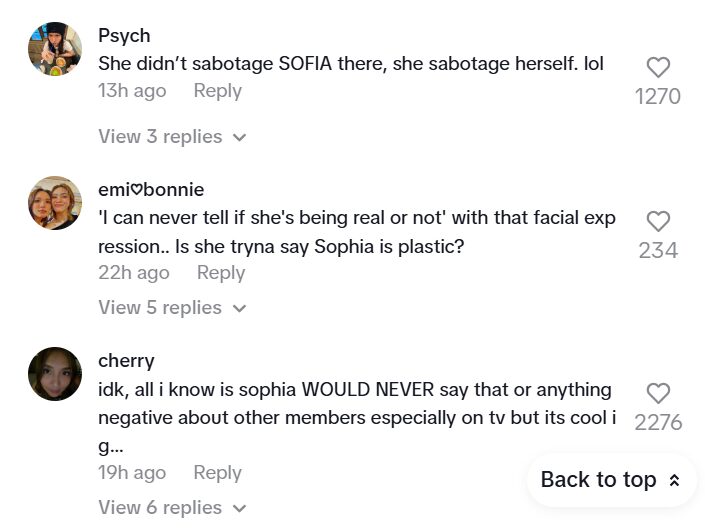Click the Back to top button
This screenshot has height=529, width=705.
click(x=610, y=480)
